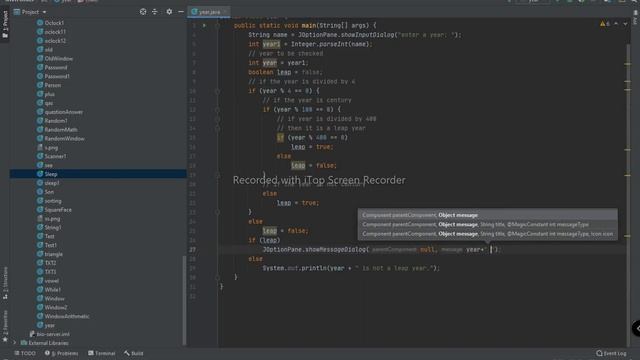Go to the previous highlighted error arrow
640x360 pixels.
tap(616, 24)
